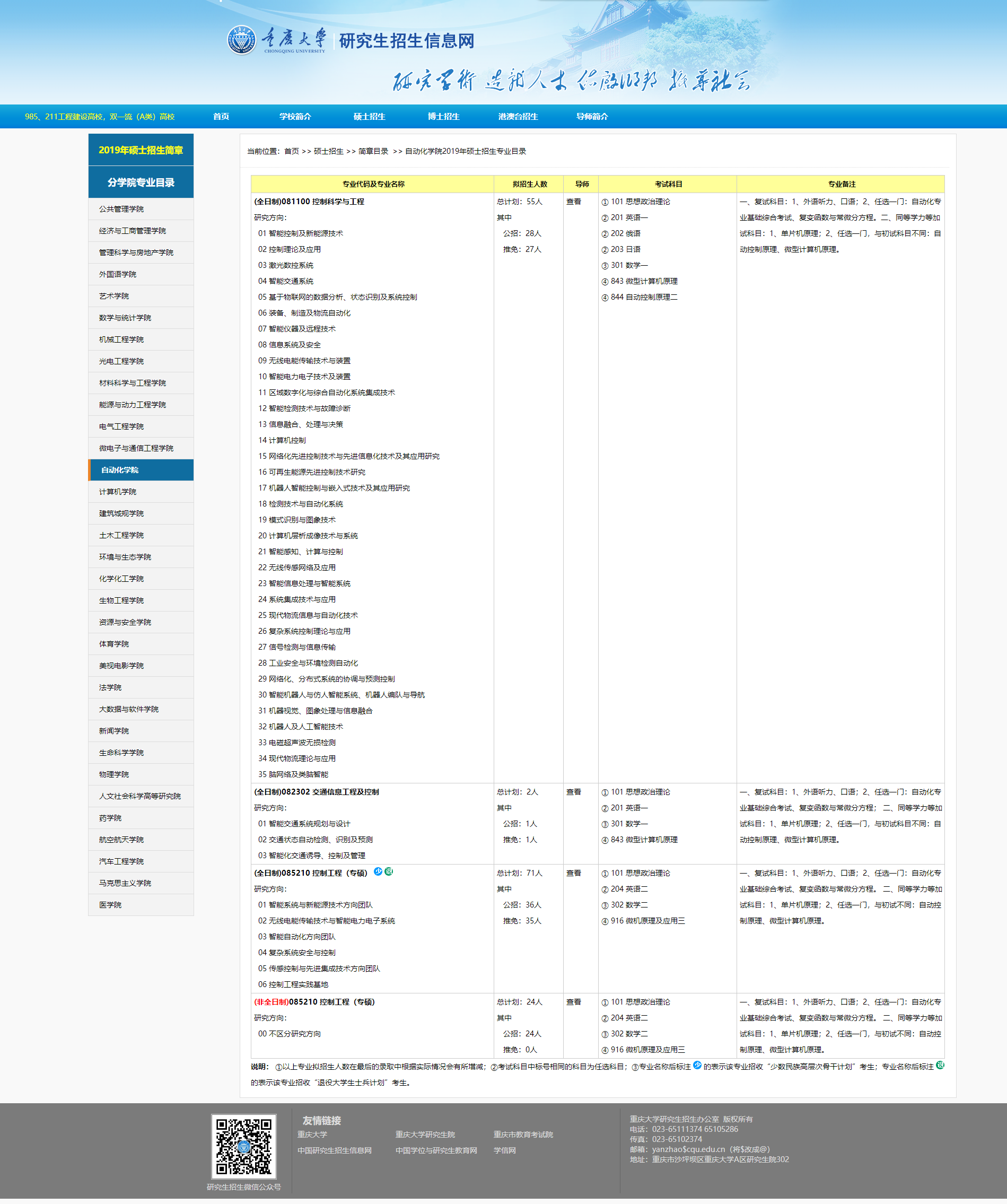Open 硕士招生 in the navigation bar
Image resolution: width=1007 pixels, height=1204 pixels.
(x=370, y=116)
